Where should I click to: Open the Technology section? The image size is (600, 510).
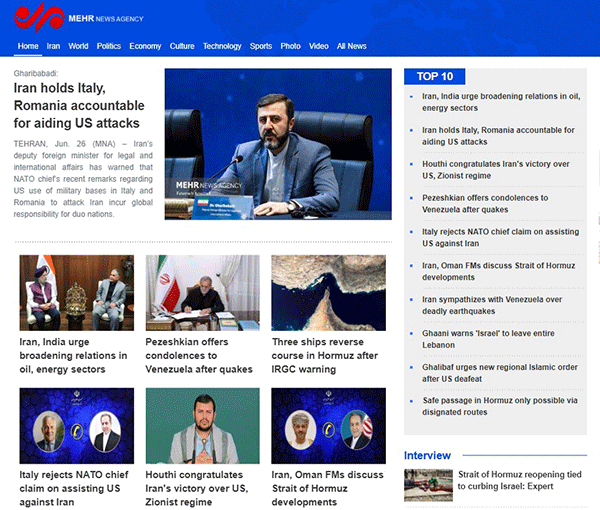pos(222,46)
